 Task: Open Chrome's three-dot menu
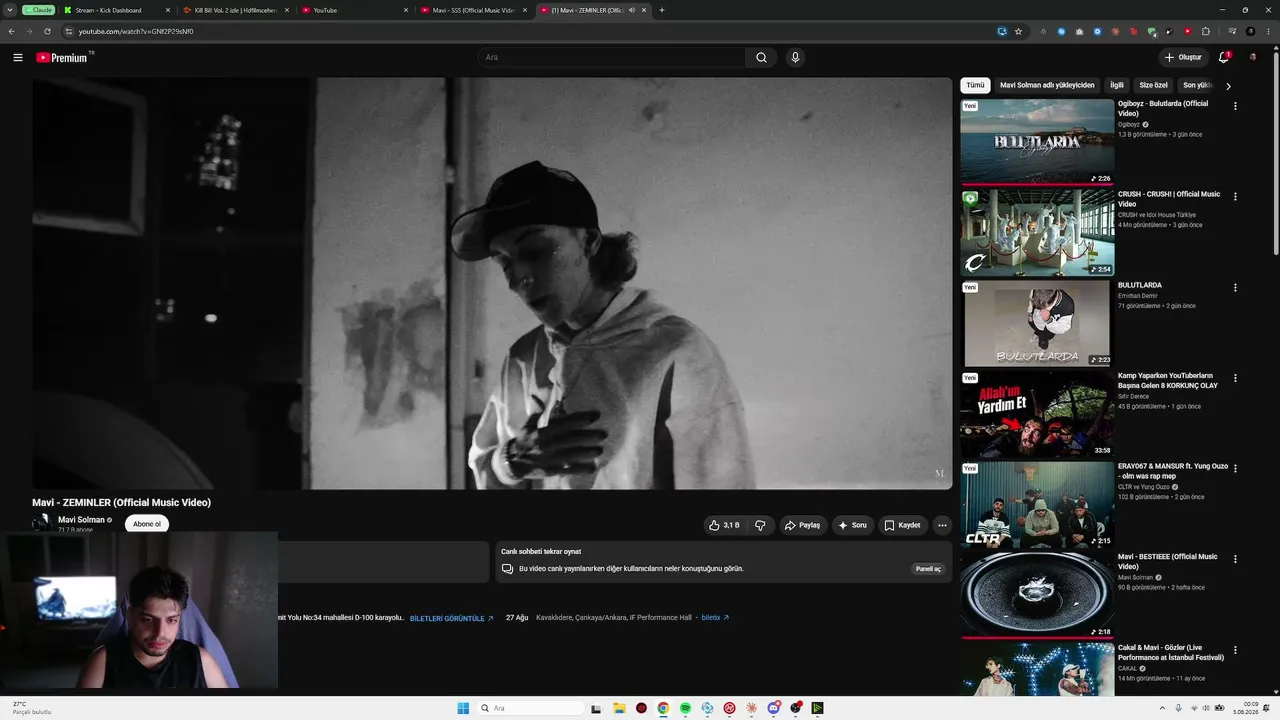pyautogui.click(x=1267, y=31)
